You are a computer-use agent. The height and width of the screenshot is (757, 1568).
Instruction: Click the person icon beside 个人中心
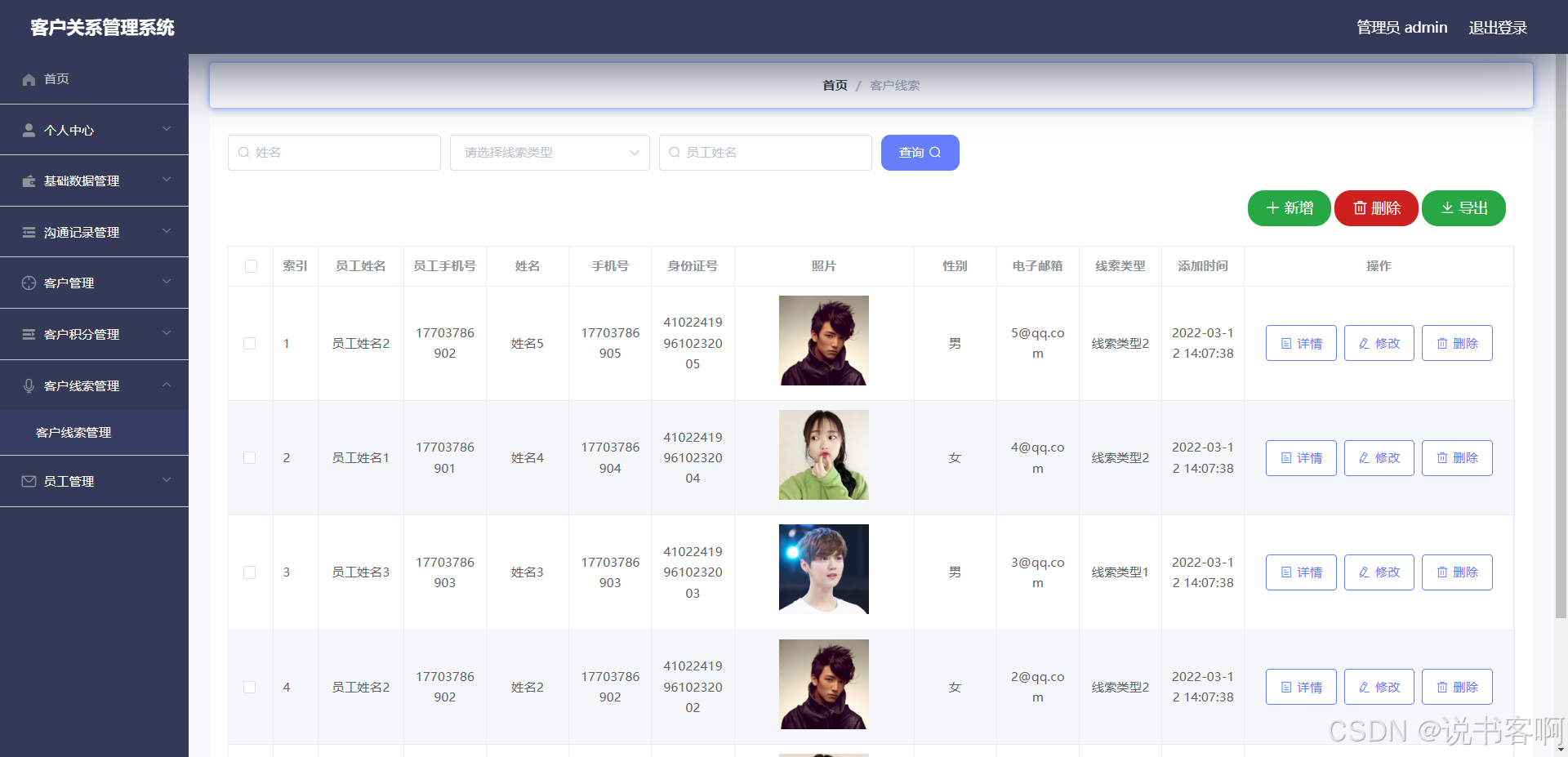[x=29, y=130]
